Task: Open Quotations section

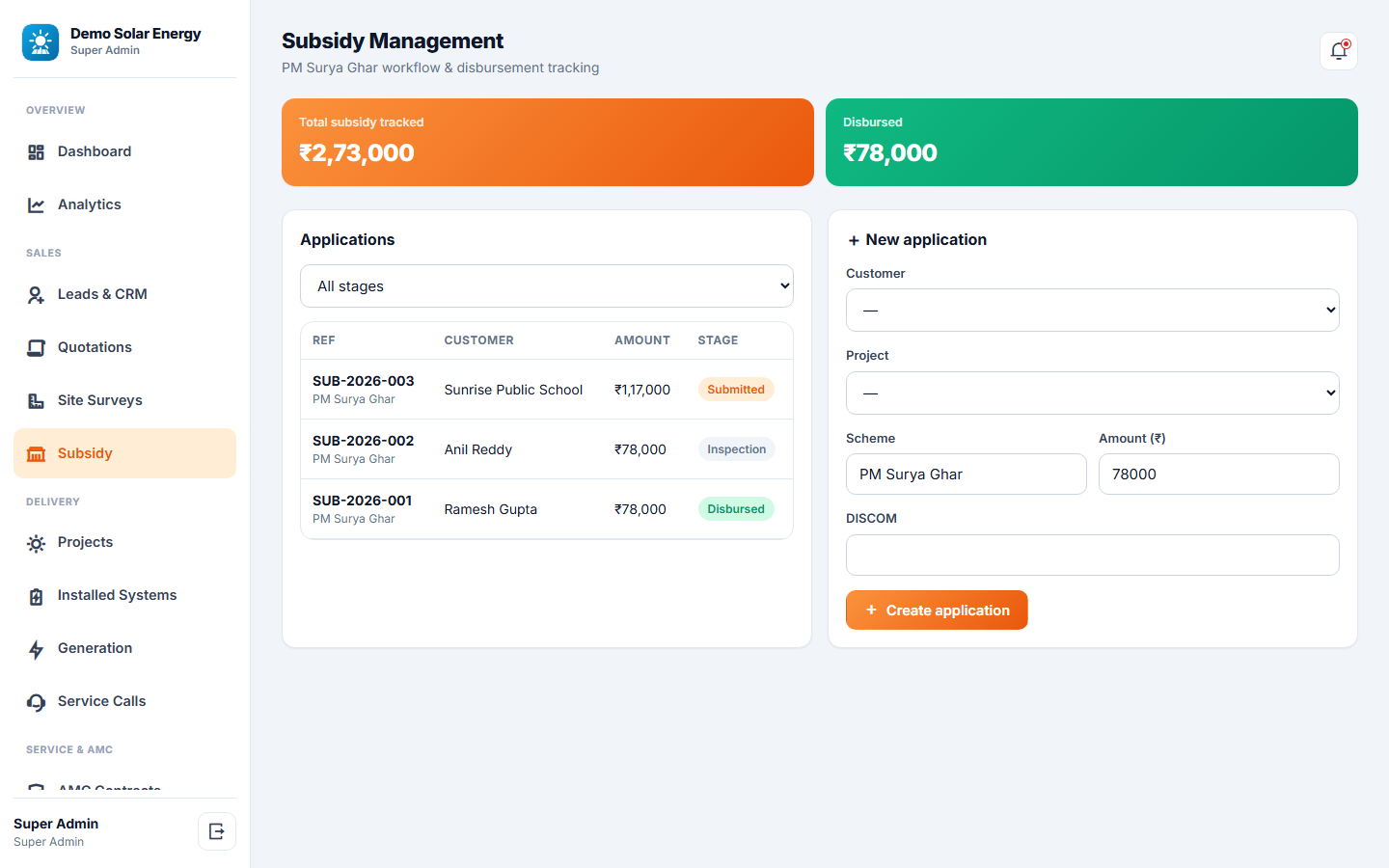Action: click(x=124, y=348)
